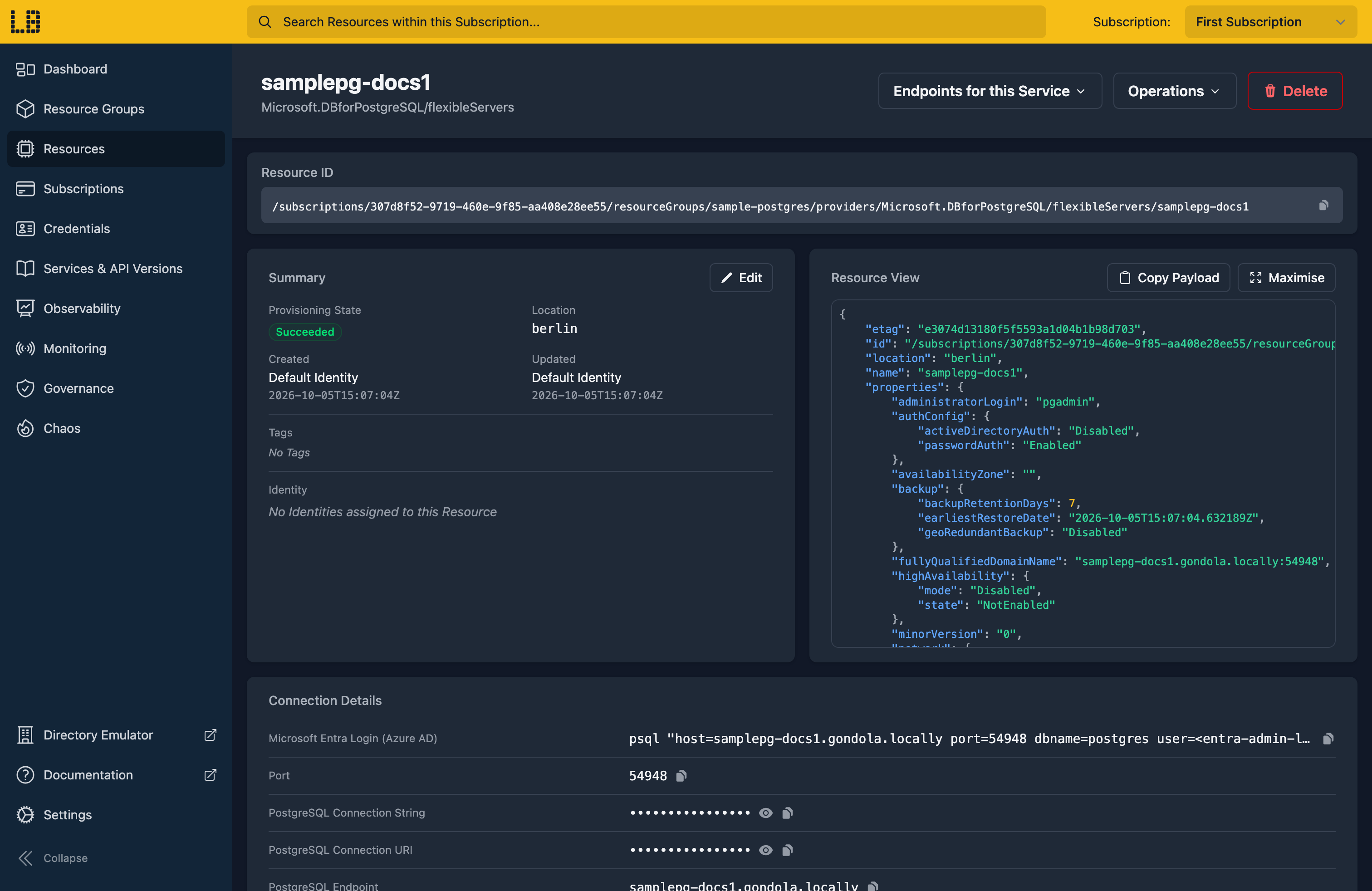1372x891 pixels.
Task: Focus the Search Resources field
Action: point(646,22)
